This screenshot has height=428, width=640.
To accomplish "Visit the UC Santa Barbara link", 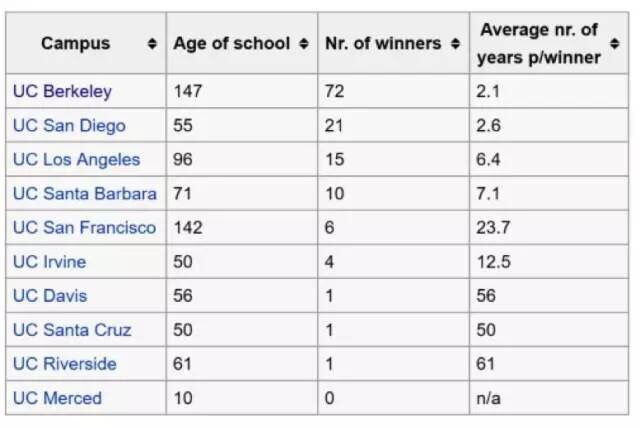I will tap(84, 193).
